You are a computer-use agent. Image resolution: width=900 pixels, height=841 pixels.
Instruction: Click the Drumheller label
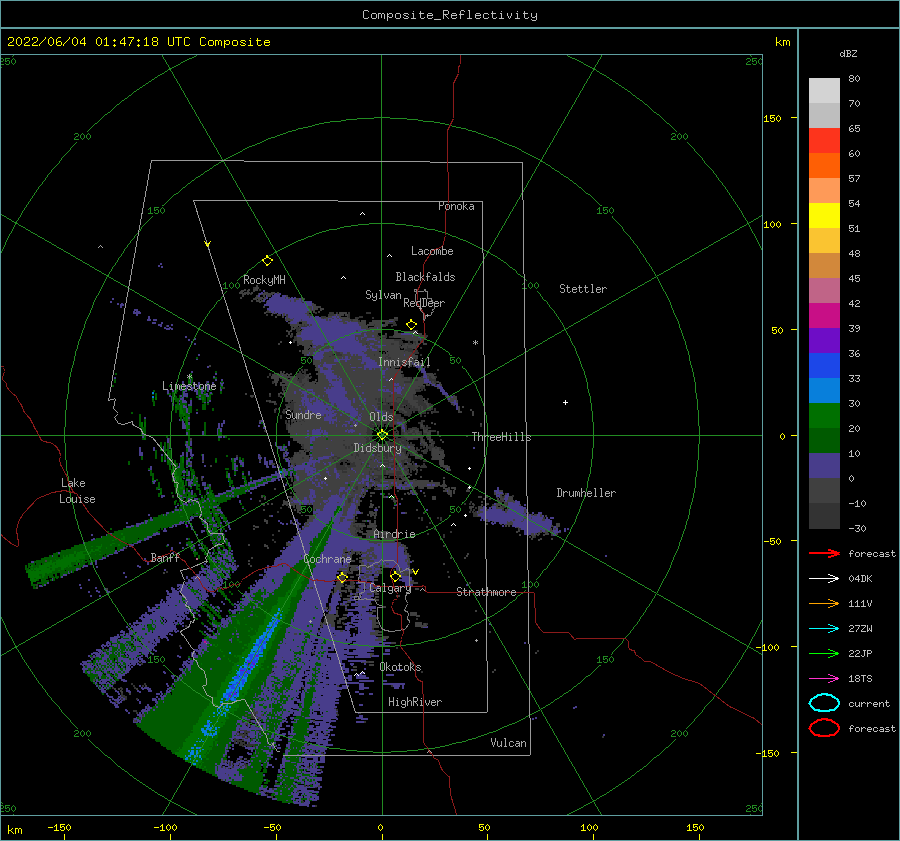click(x=586, y=493)
